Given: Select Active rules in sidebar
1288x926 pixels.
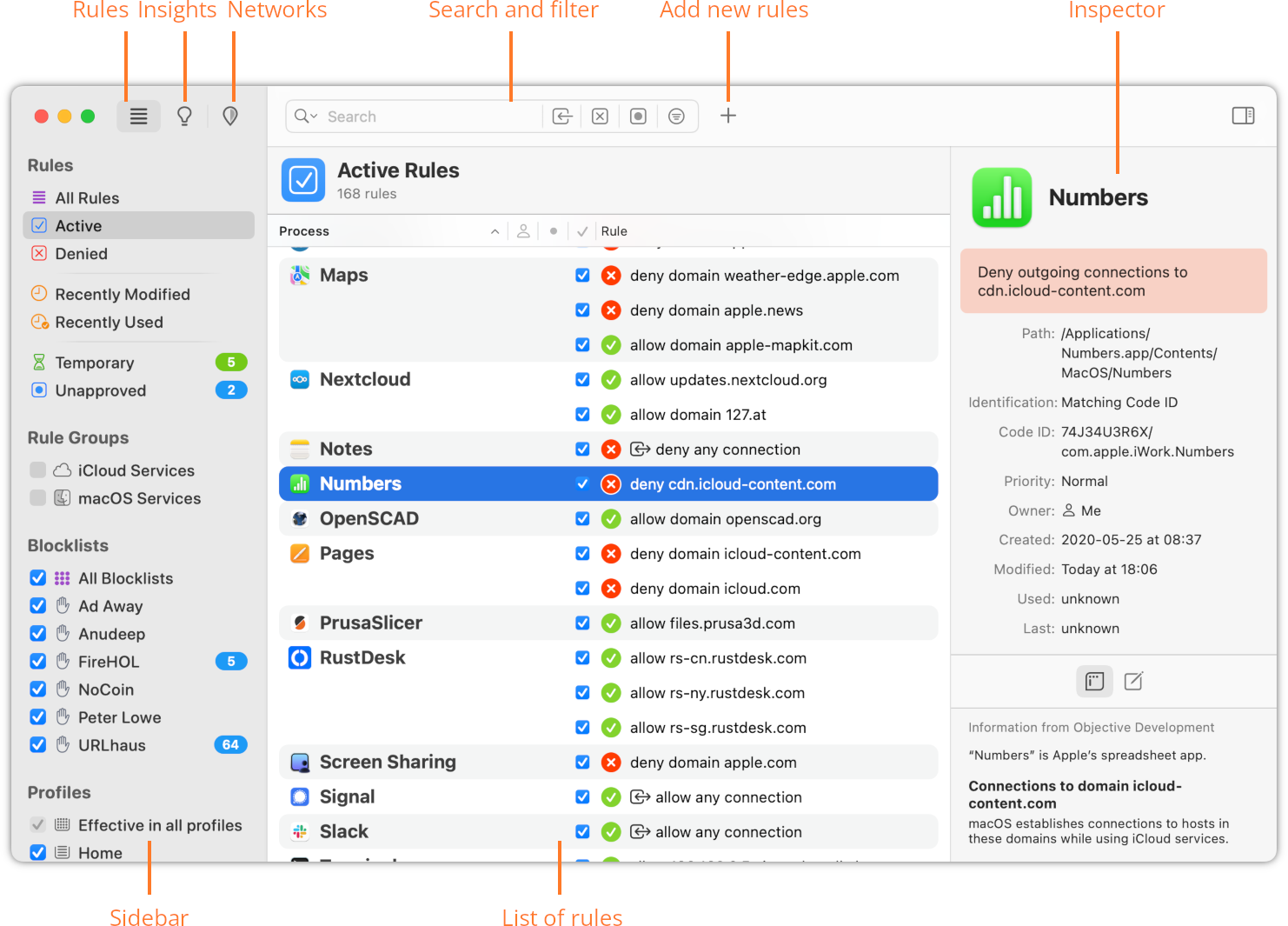Looking at the screenshot, I should pos(138,226).
